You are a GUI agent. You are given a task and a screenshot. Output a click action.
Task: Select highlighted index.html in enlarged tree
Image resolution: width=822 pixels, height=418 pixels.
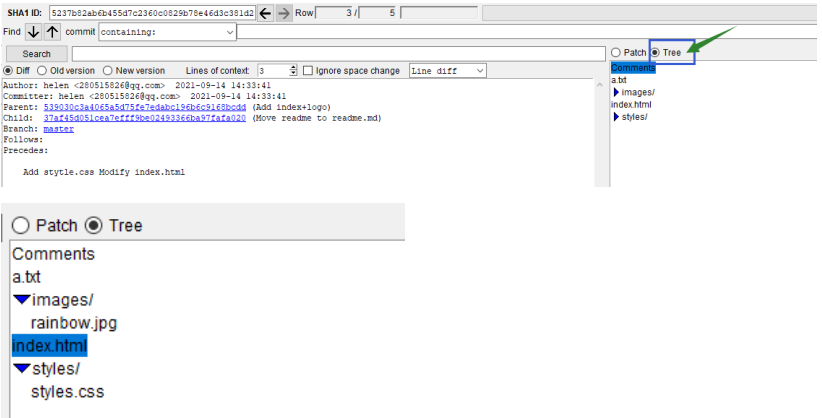[49, 346]
